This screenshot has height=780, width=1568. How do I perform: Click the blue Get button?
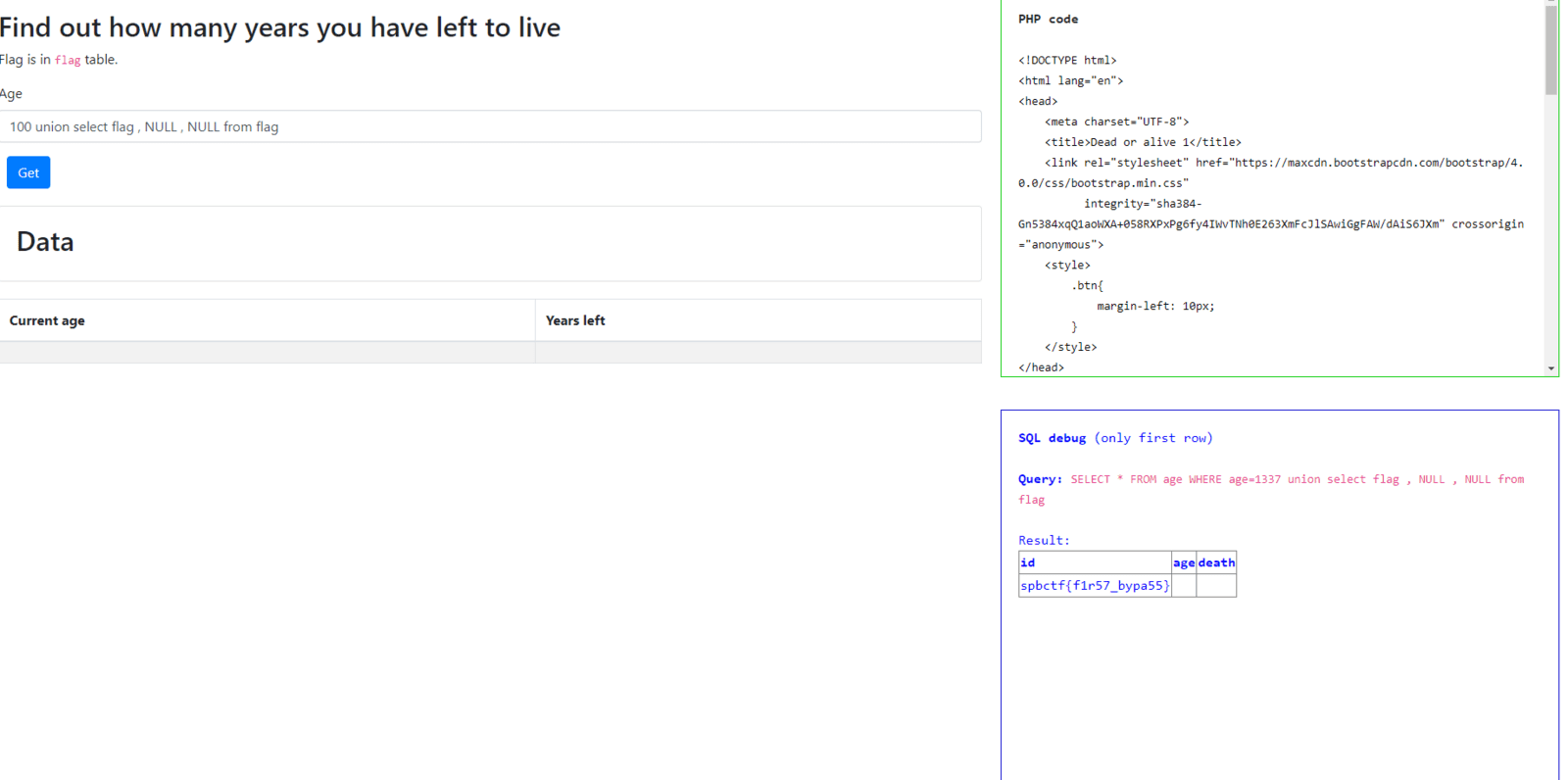[28, 172]
